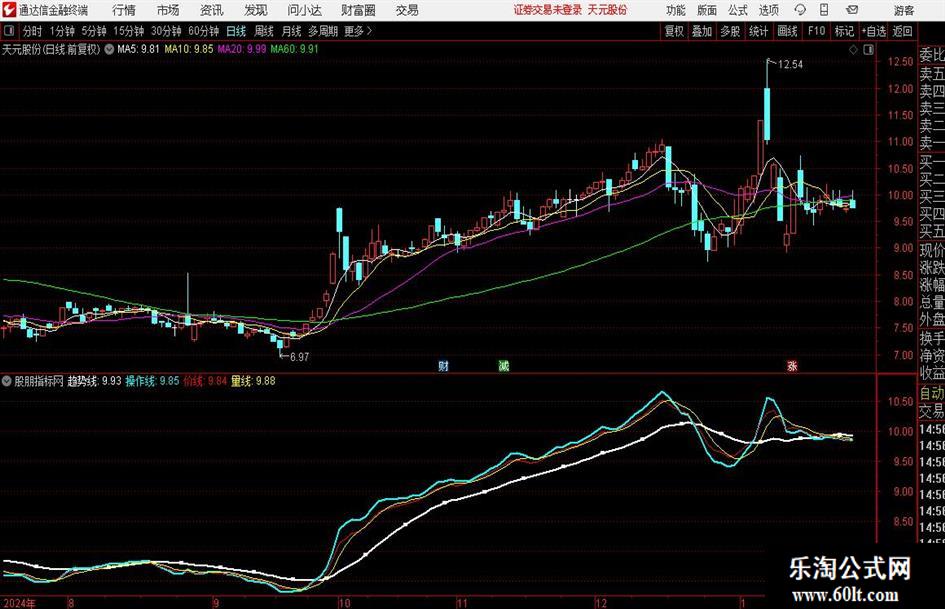Add stock with +自选 button

pyautogui.click(x=873, y=31)
